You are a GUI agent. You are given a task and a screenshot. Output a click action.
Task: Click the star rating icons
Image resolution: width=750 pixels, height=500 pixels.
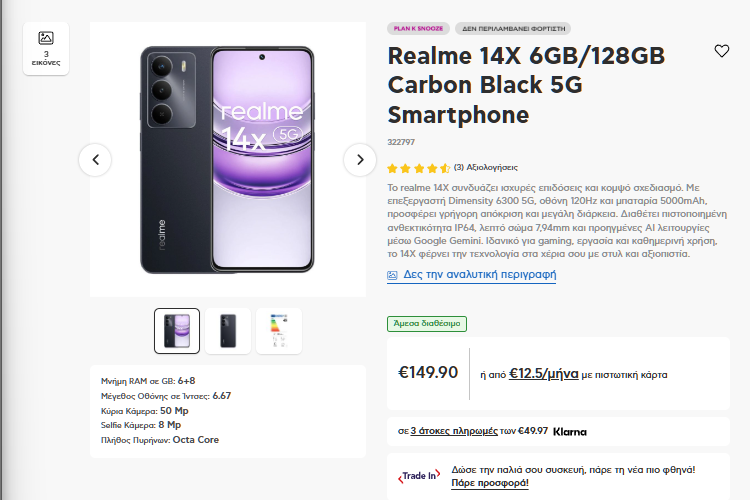tap(418, 168)
